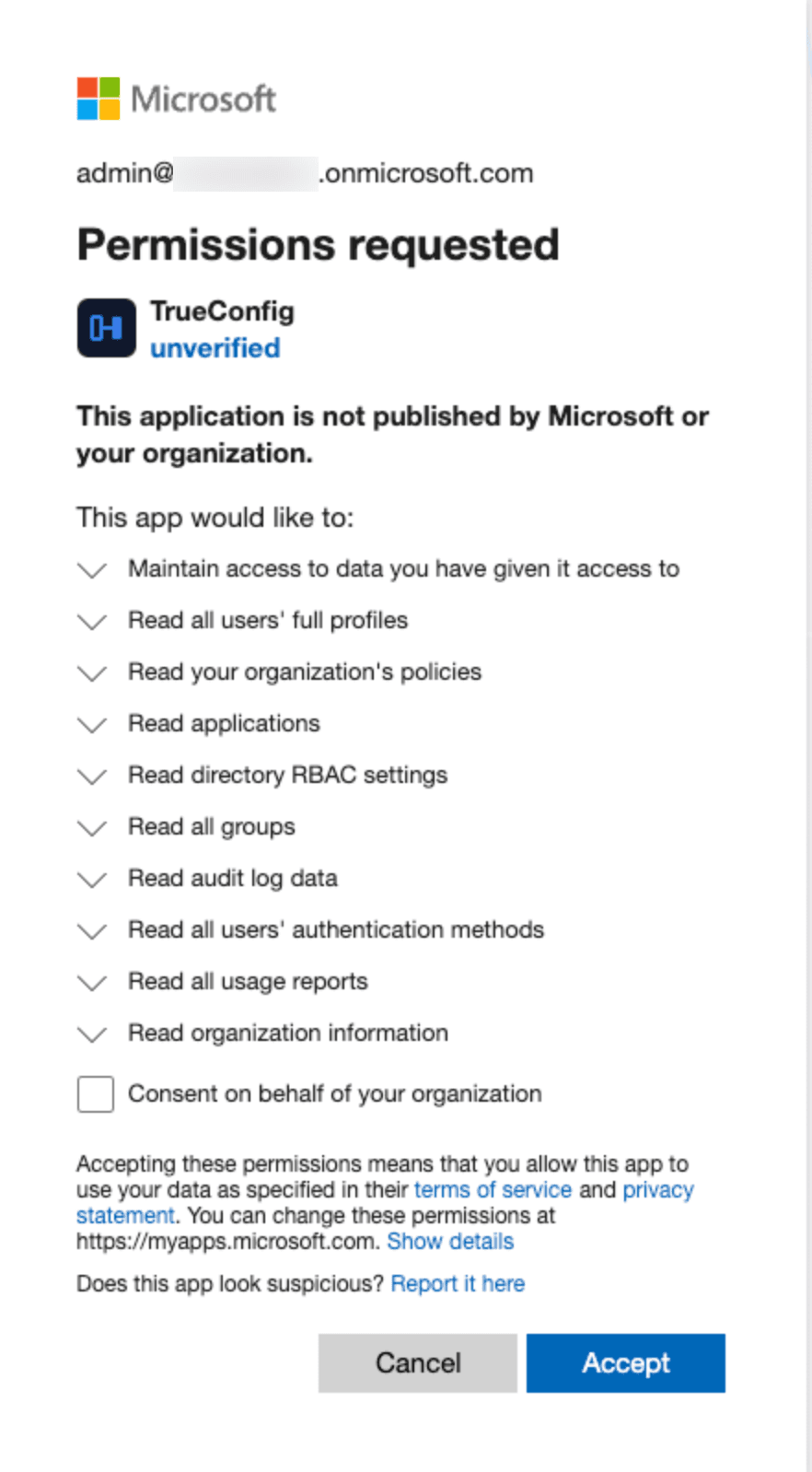Report the app via 'Report it here'
Screen dimensions: 812x1472
click(458, 1283)
